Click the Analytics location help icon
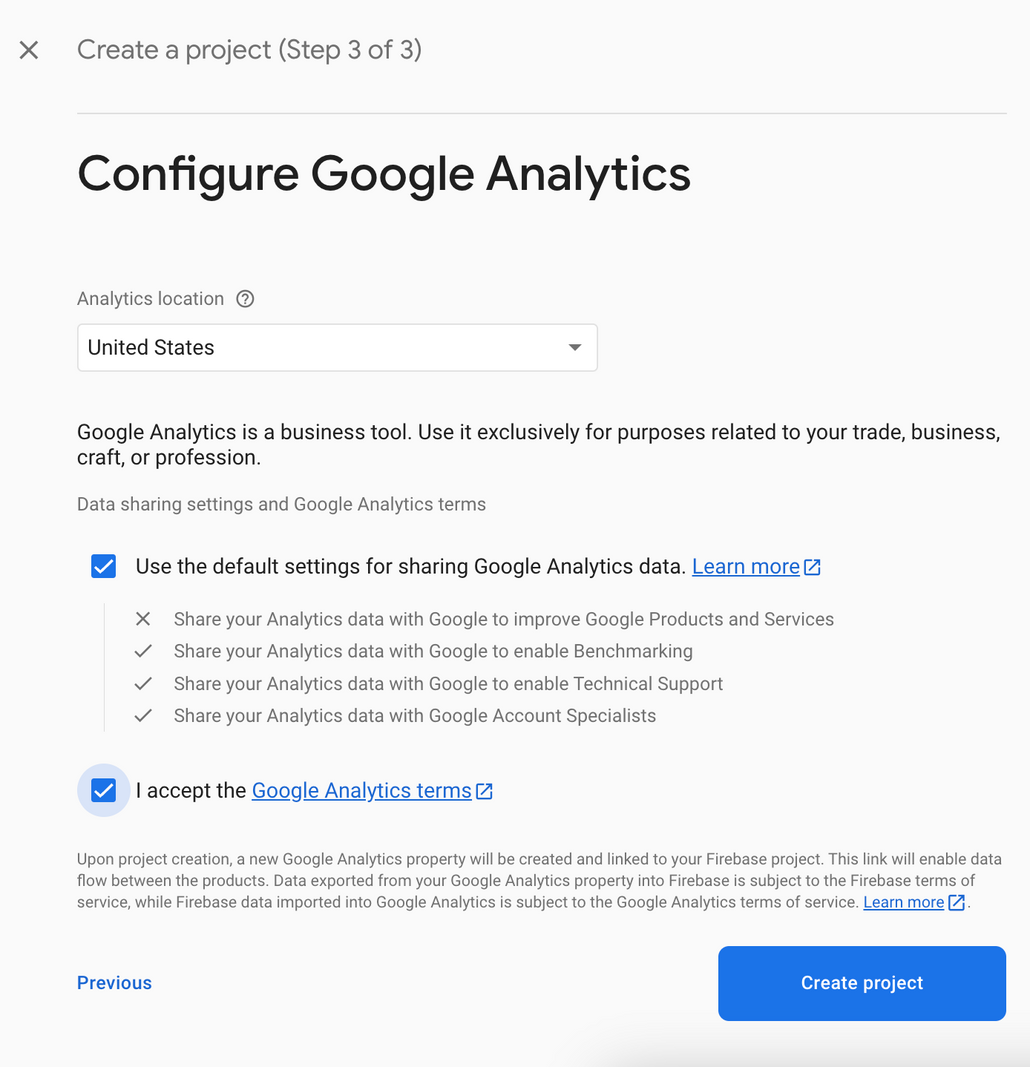This screenshot has height=1067, width=1030. 245,299
